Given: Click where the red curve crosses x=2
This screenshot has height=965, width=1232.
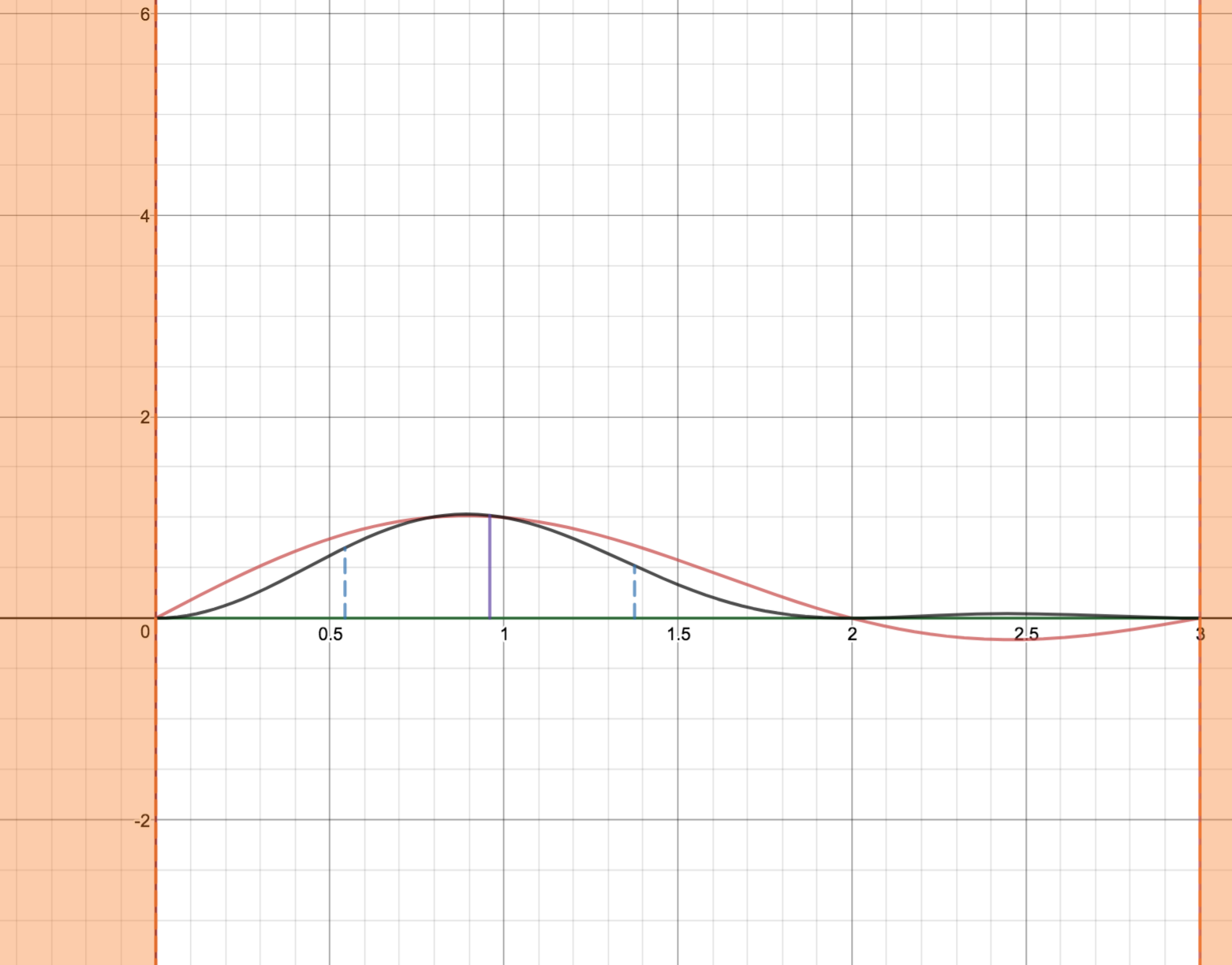Looking at the screenshot, I should [852, 618].
